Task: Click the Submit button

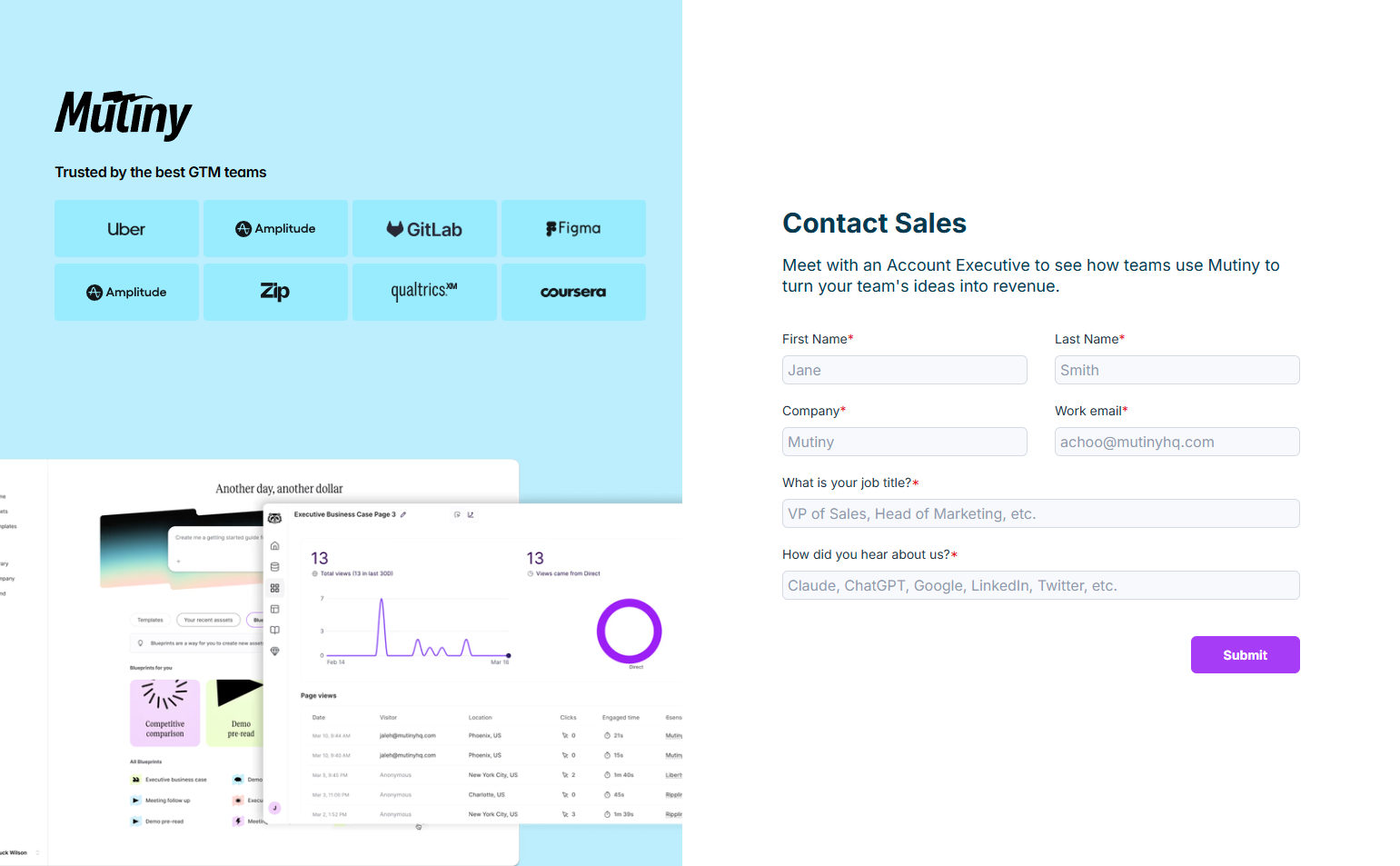Action: pos(1245,654)
